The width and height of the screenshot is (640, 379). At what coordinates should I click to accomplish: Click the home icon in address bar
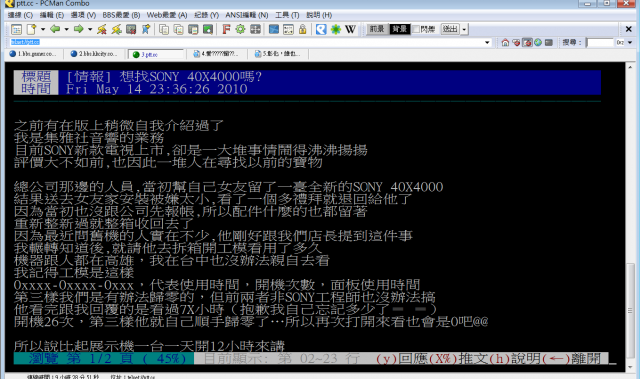(505, 42)
